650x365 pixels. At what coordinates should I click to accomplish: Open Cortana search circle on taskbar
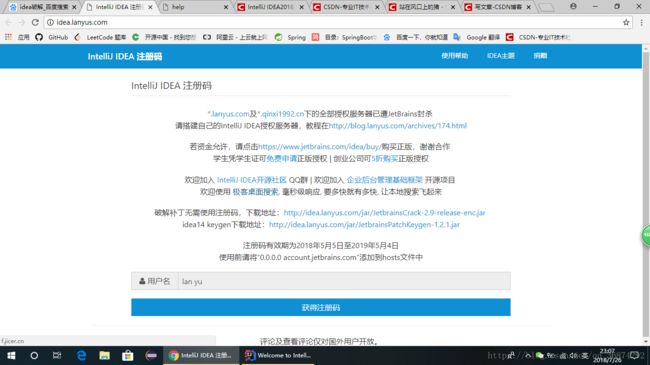coord(34,355)
